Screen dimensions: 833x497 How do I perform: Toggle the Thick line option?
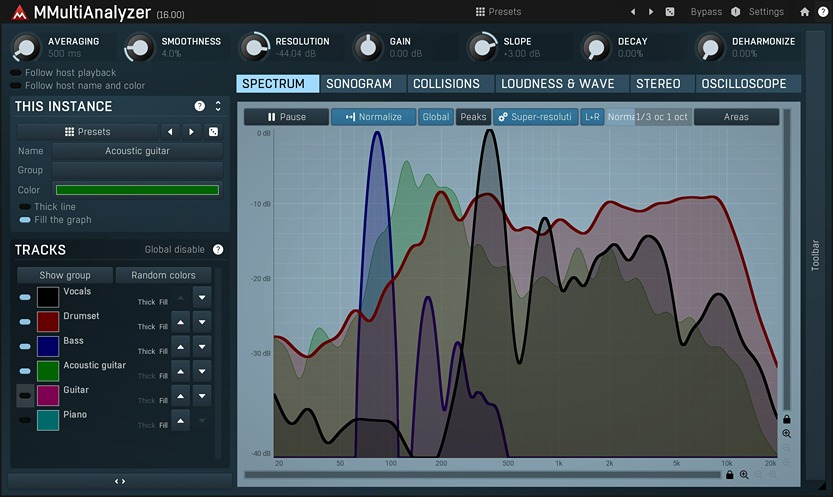point(25,207)
